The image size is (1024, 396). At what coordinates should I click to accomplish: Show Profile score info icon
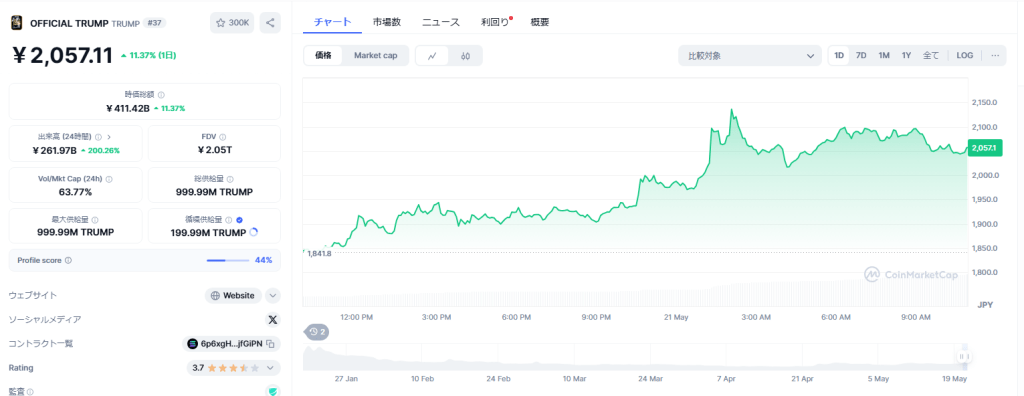pyautogui.click(x=69, y=260)
